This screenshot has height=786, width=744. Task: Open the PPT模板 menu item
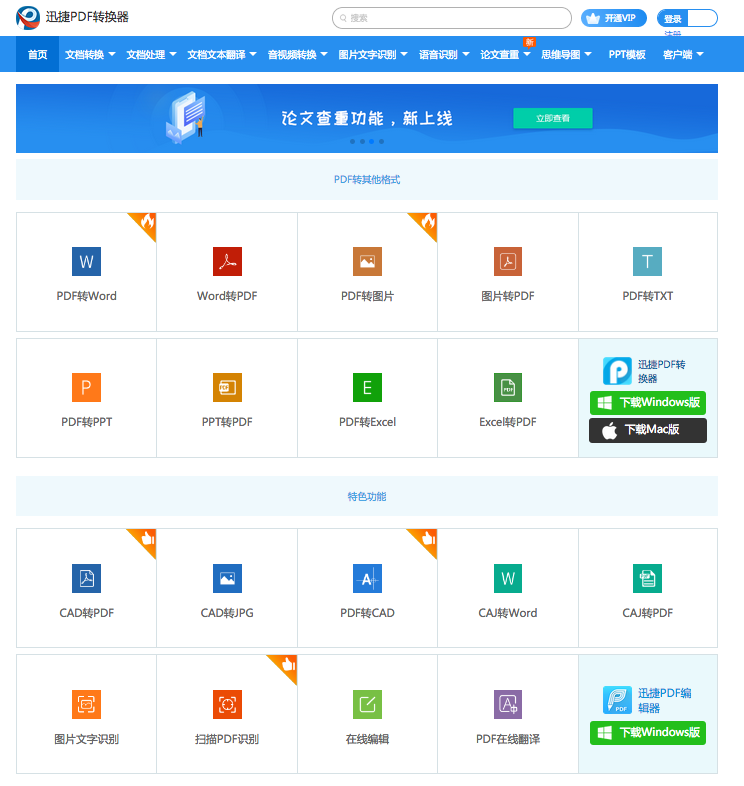pos(627,54)
